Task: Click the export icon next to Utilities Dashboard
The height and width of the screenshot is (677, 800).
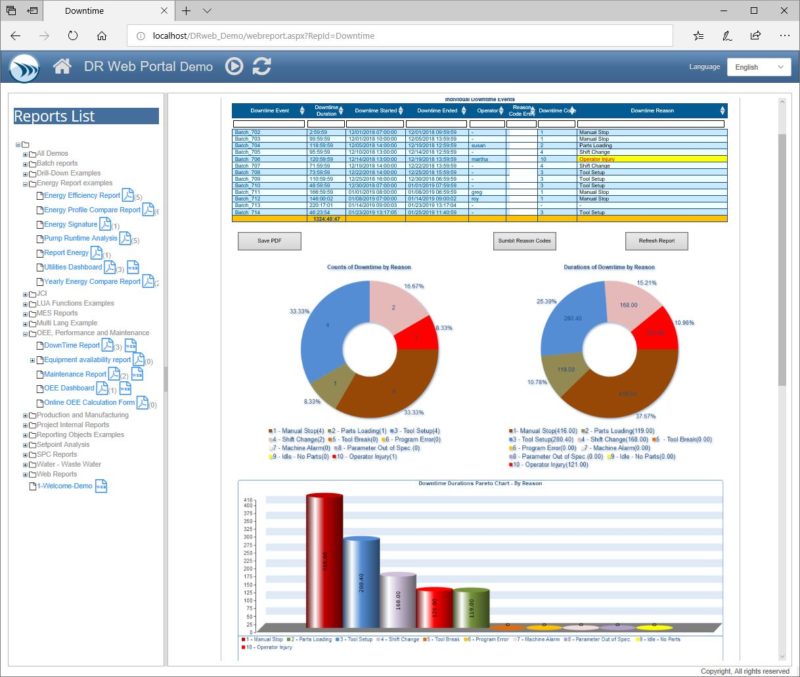Action: click(x=133, y=267)
